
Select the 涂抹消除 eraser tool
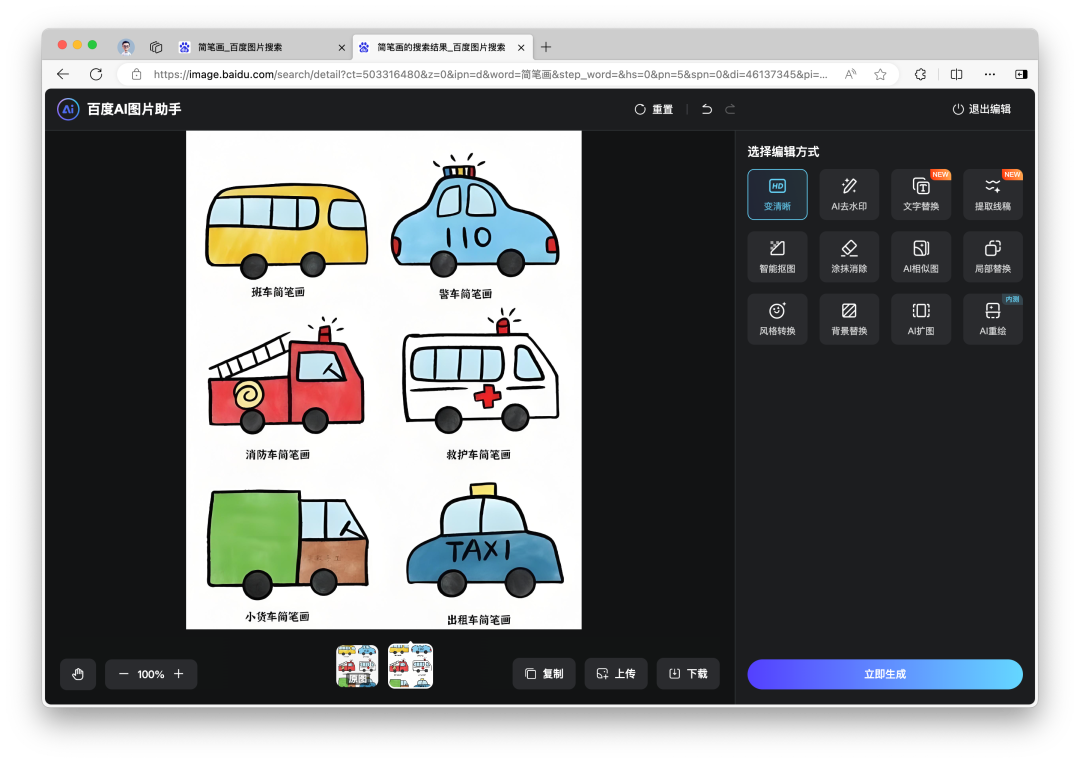[849, 257]
